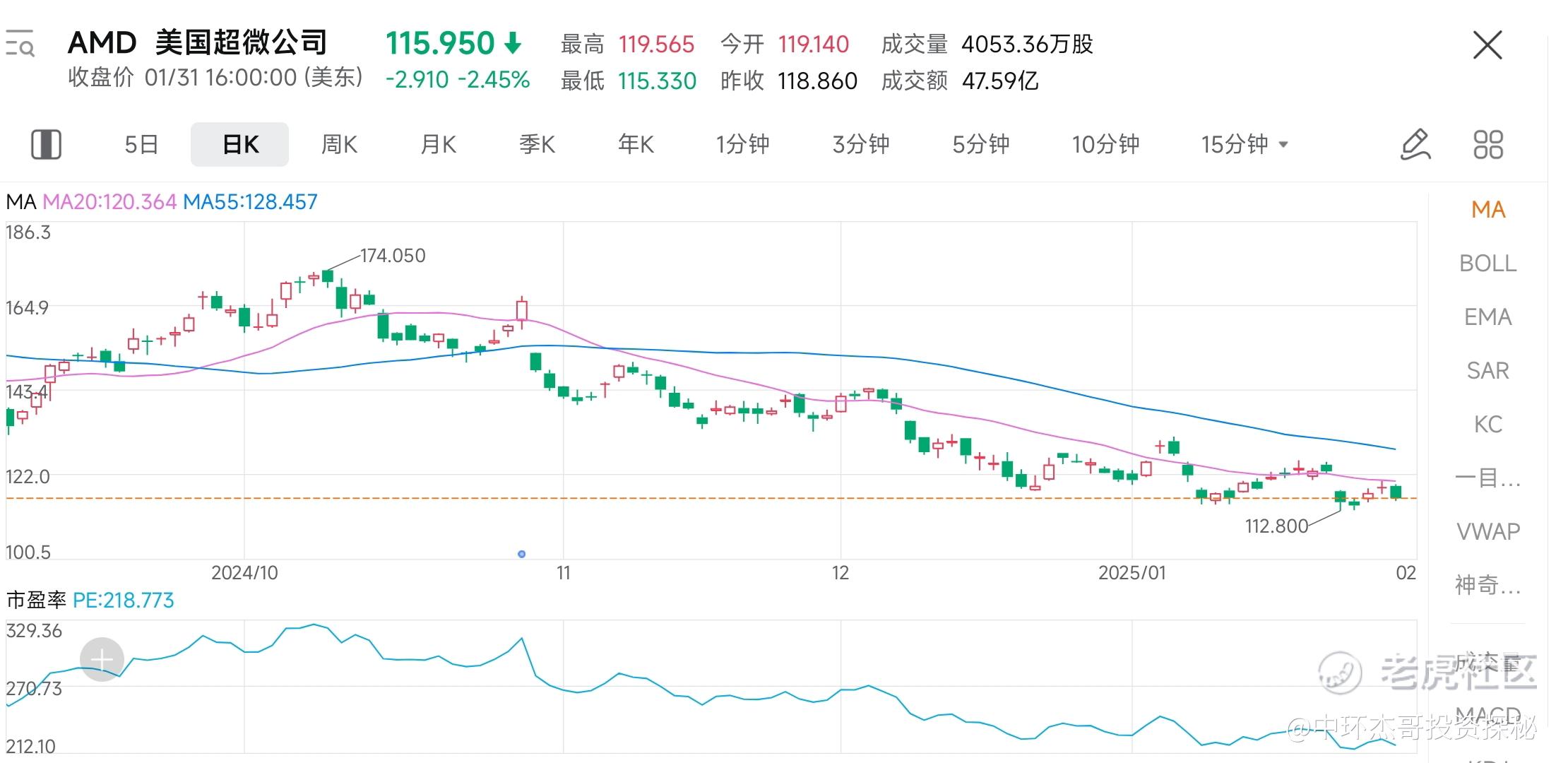Screen dimensions: 1568x763
Task: Select the 日K daily candlestick tab
Action: pyautogui.click(x=240, y=144)
